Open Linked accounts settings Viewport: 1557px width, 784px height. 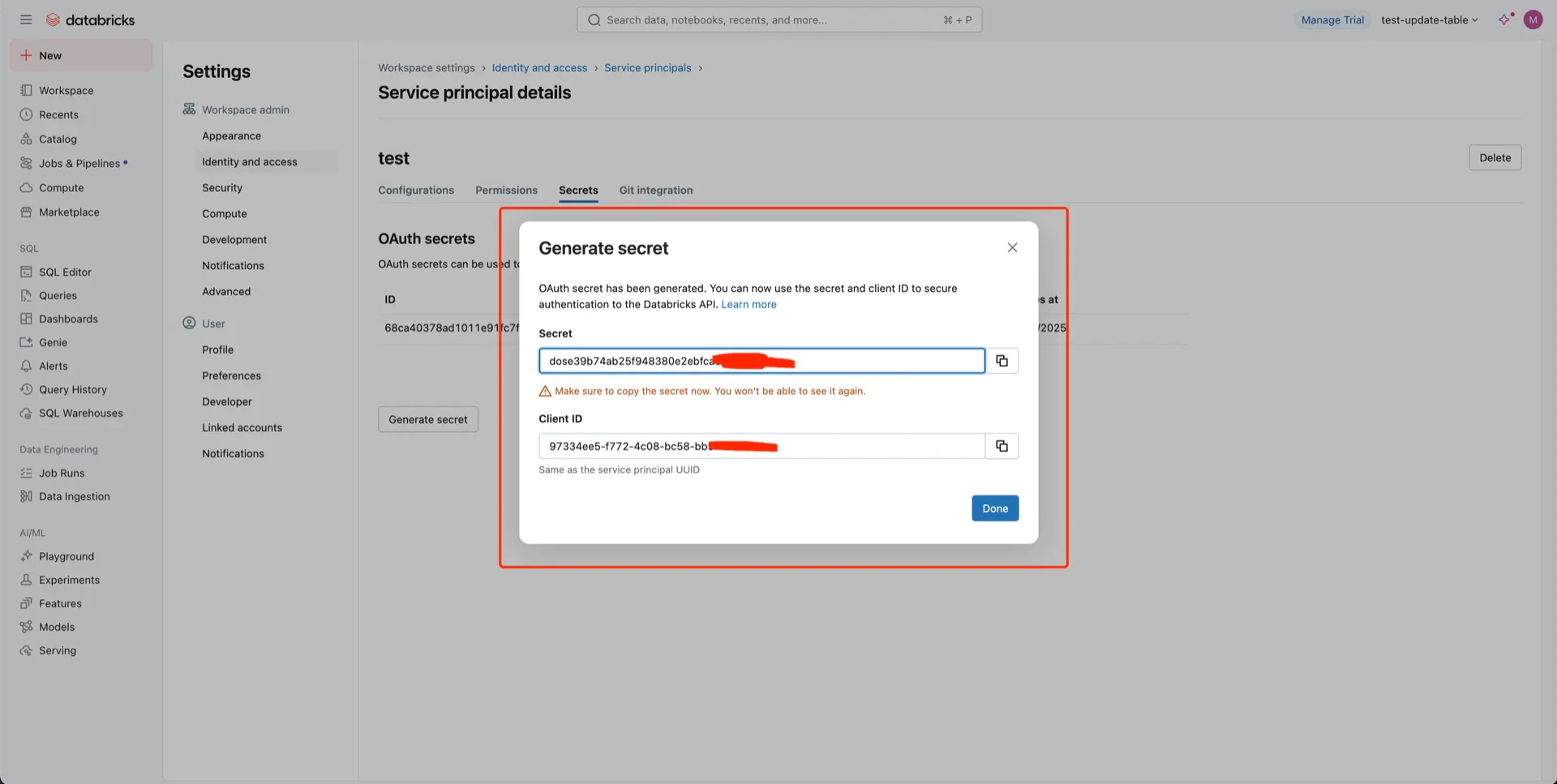pos(242,427)
